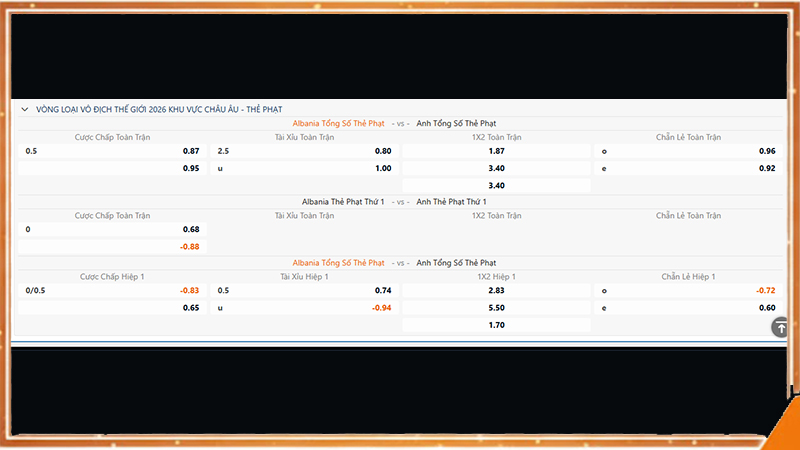The image size is (800, 450).
Task: Collapse the Vòng Loại Vô Địch Thế Giới 2026 section
Action: point(24,108)
